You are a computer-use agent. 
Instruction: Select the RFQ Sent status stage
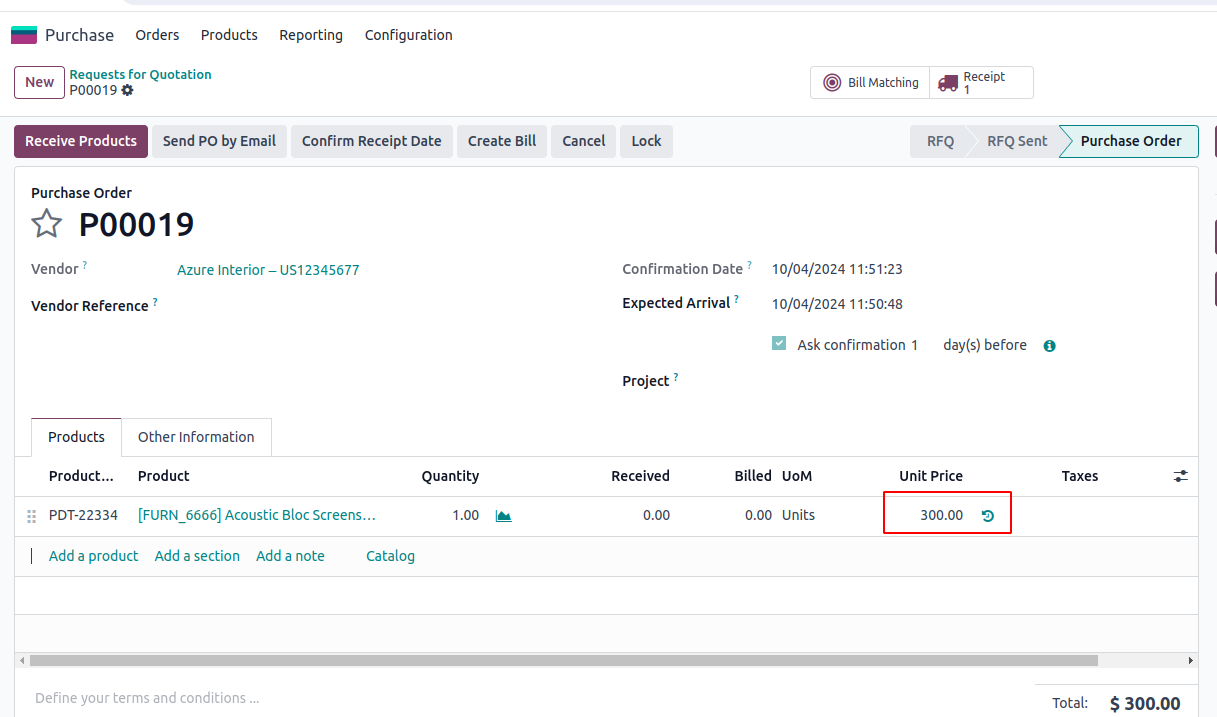coord(1017,141)
